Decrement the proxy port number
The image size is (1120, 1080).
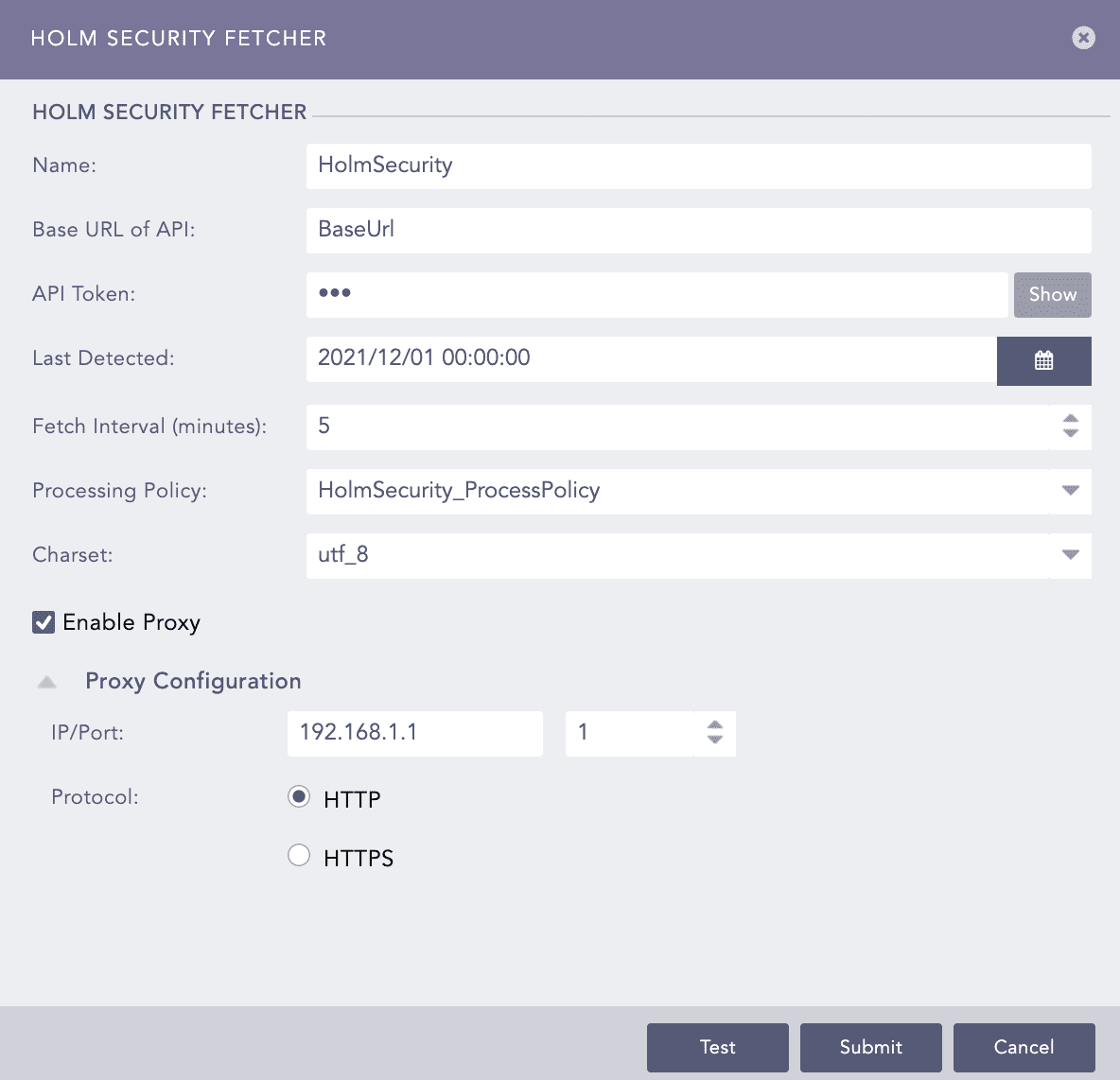[715, 740]
